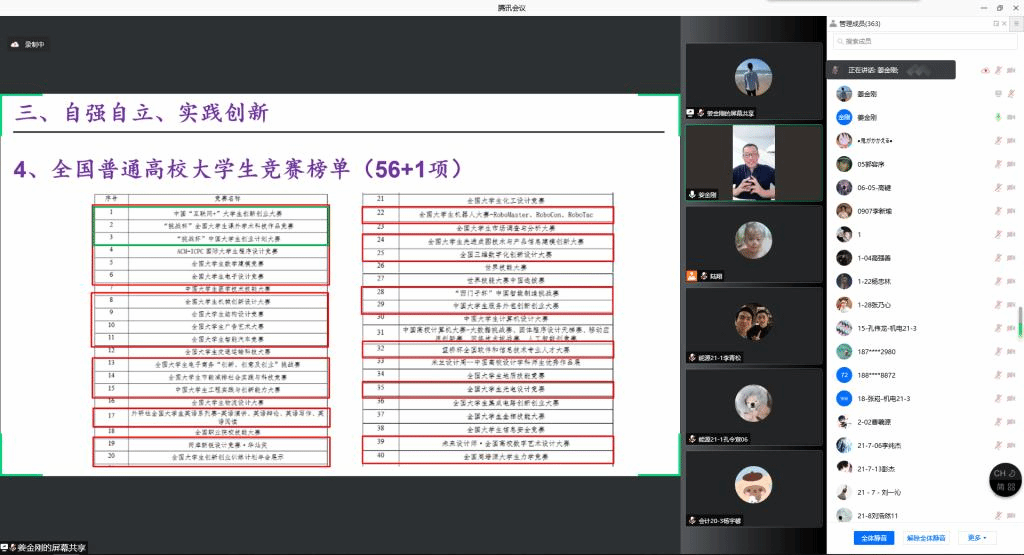The height and width of the screenshot is (555, 1024).
Task: Click the cloud recording indicator icon
Action: tap(15, 44)
